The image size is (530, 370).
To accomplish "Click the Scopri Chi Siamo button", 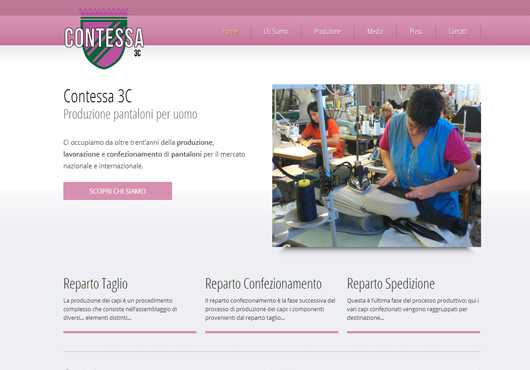I will [x=118, y=191].
